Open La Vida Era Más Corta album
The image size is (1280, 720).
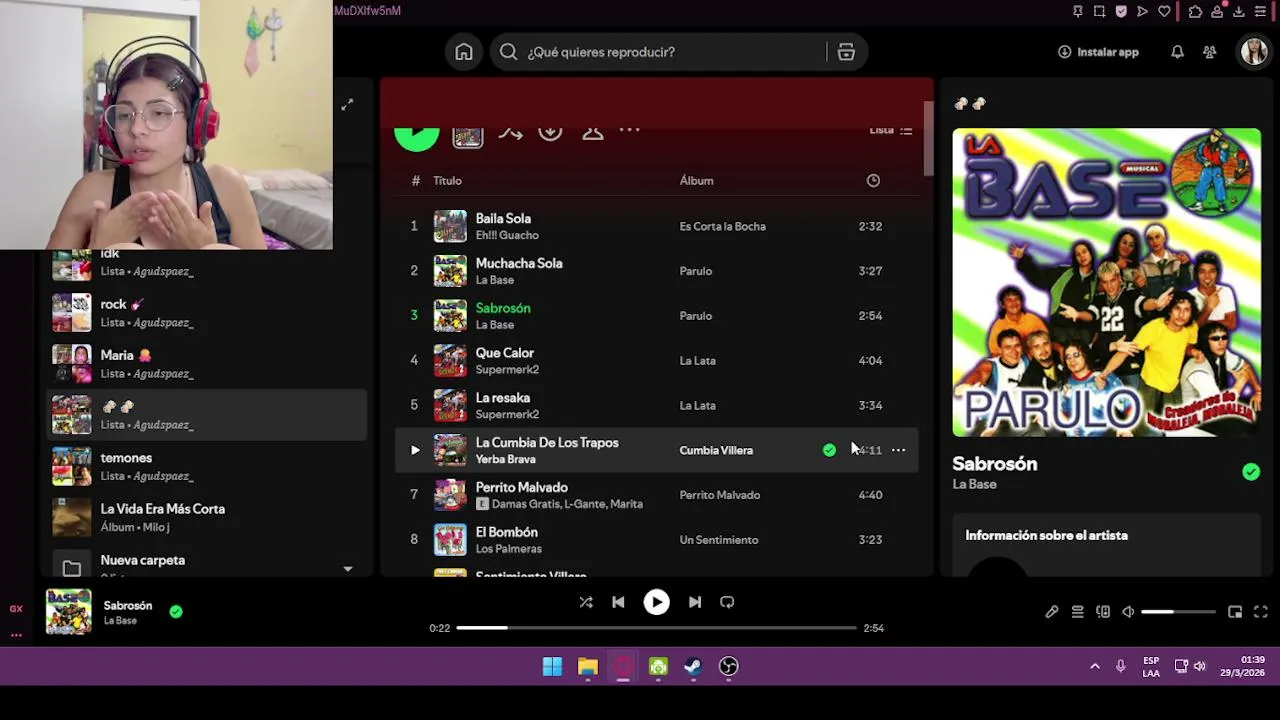coord(208,517)
